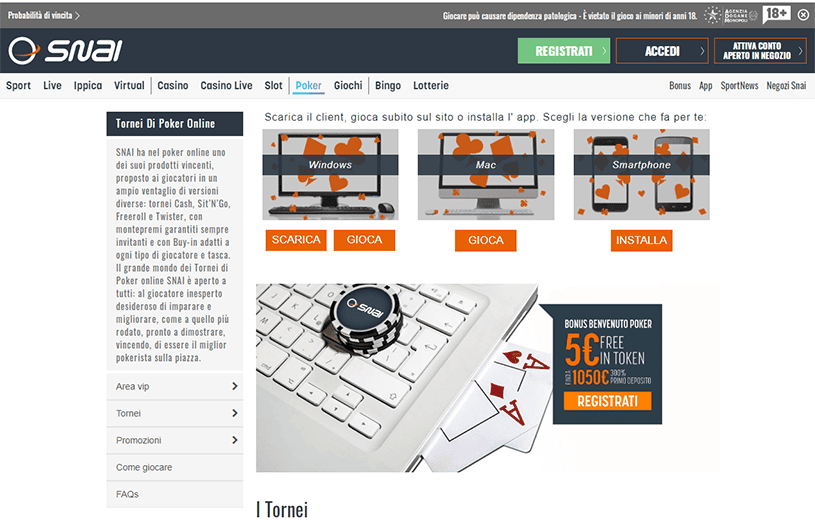Screen dimensions: 815x525
Task: Expand the Tornei sidebar item
Action: click(175, 413)
